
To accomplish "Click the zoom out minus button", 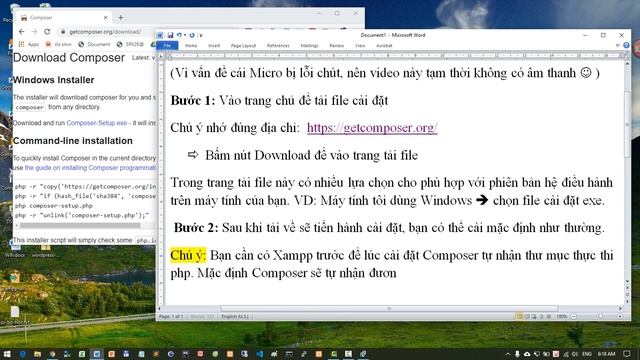I will 573,317.
